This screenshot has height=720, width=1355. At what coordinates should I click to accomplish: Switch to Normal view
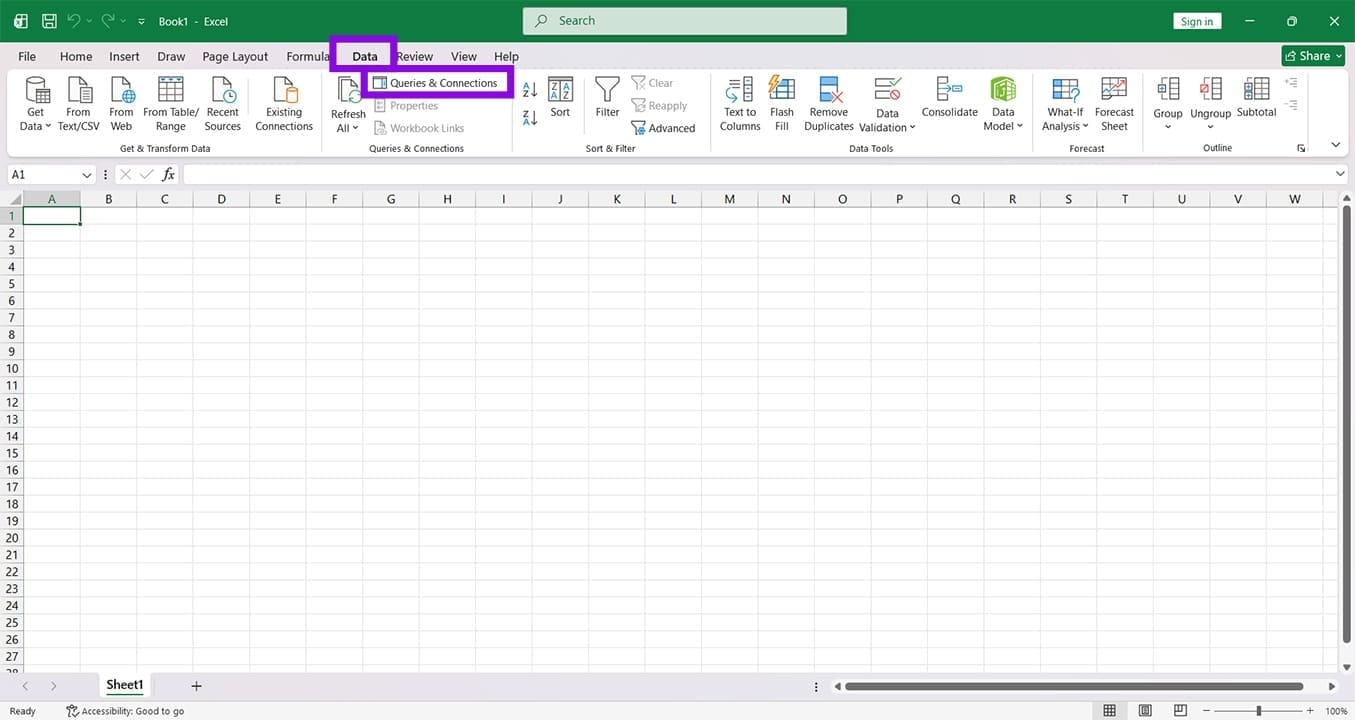coord(1109,711)
